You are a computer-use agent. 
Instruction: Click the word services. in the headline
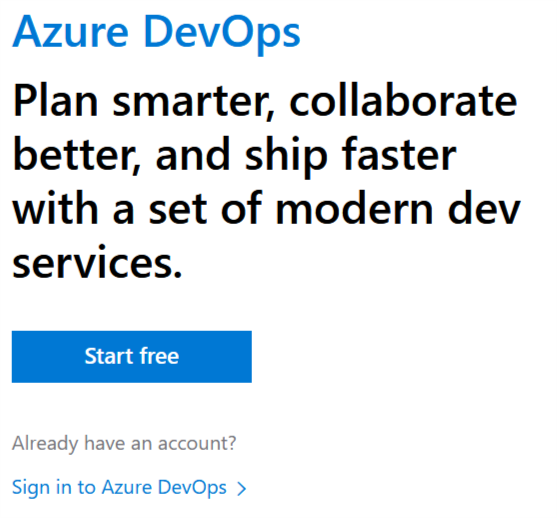[x=97, y=262]
